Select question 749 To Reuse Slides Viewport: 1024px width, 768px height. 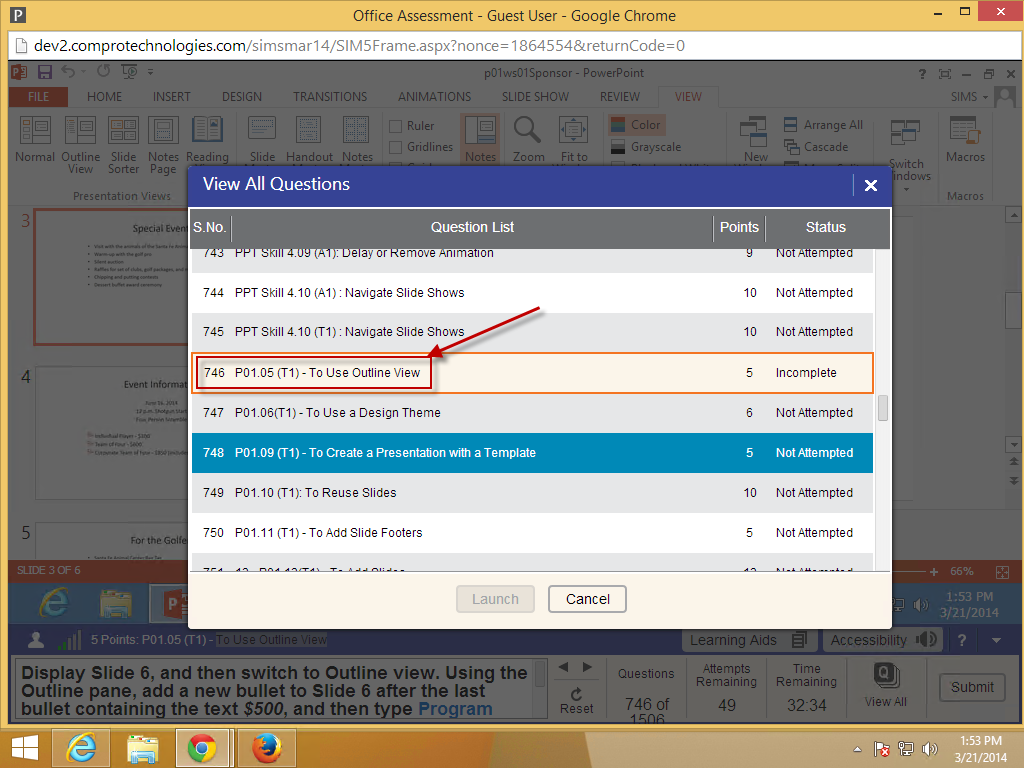pos(532,493)
